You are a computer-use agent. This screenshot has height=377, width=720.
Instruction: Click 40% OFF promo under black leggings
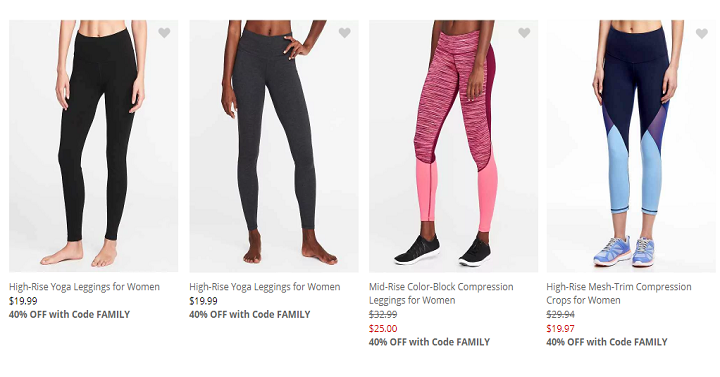tap(69, 315)
